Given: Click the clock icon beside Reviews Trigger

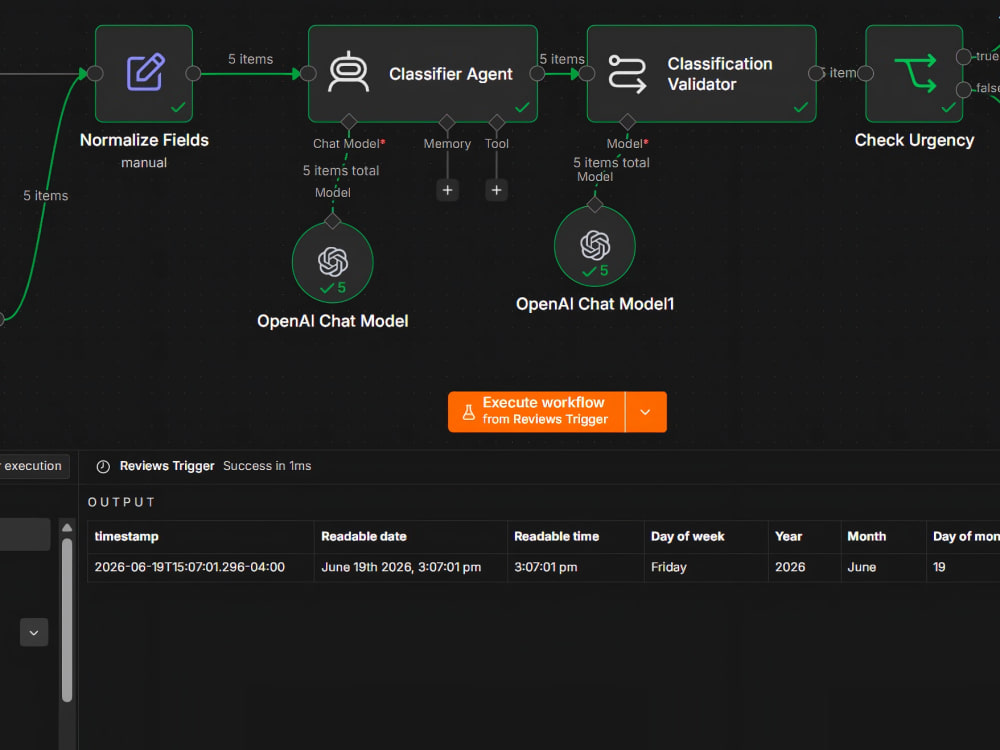Looking at the screenshot, I should (103, 467).
